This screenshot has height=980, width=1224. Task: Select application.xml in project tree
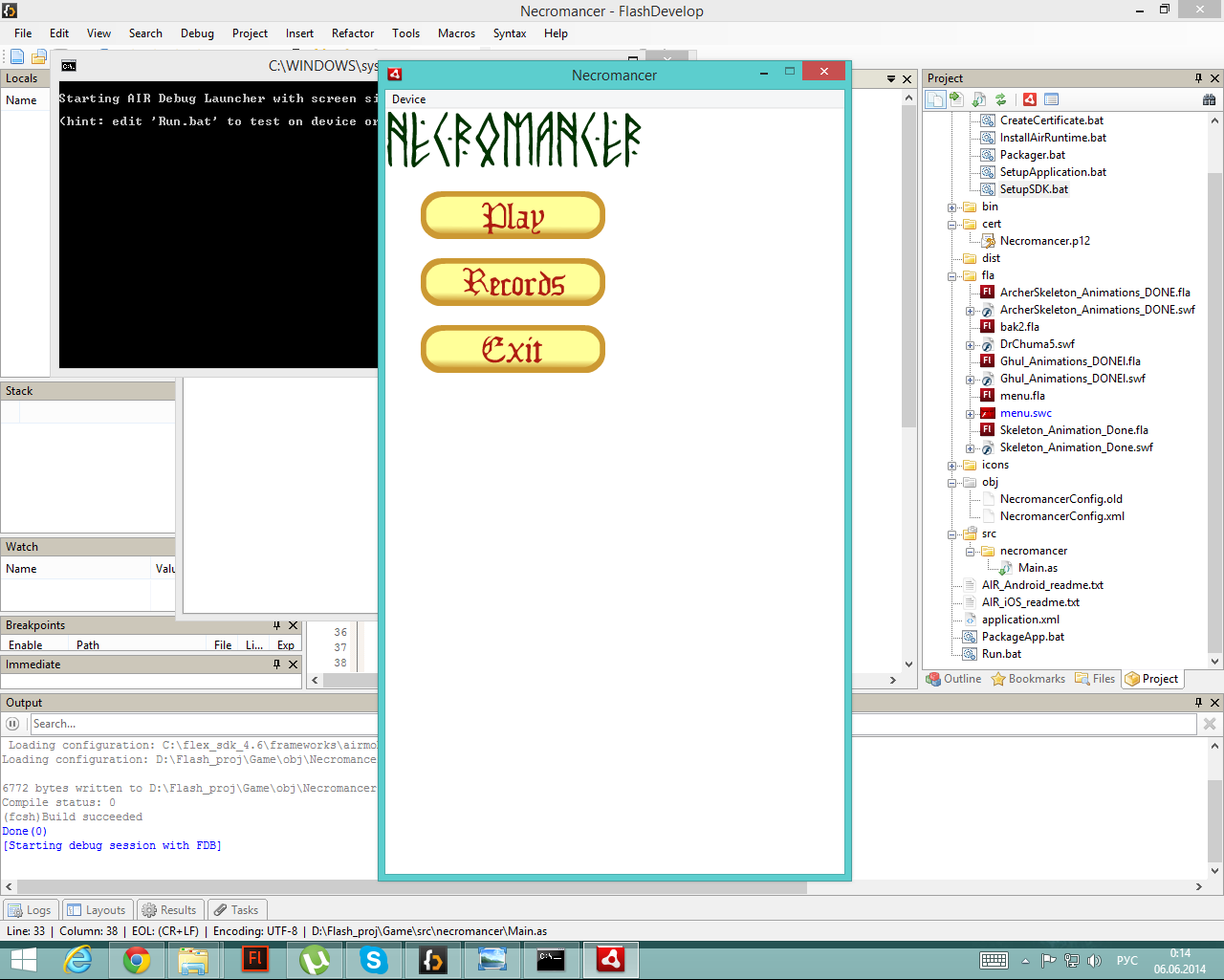[1020, 620]
